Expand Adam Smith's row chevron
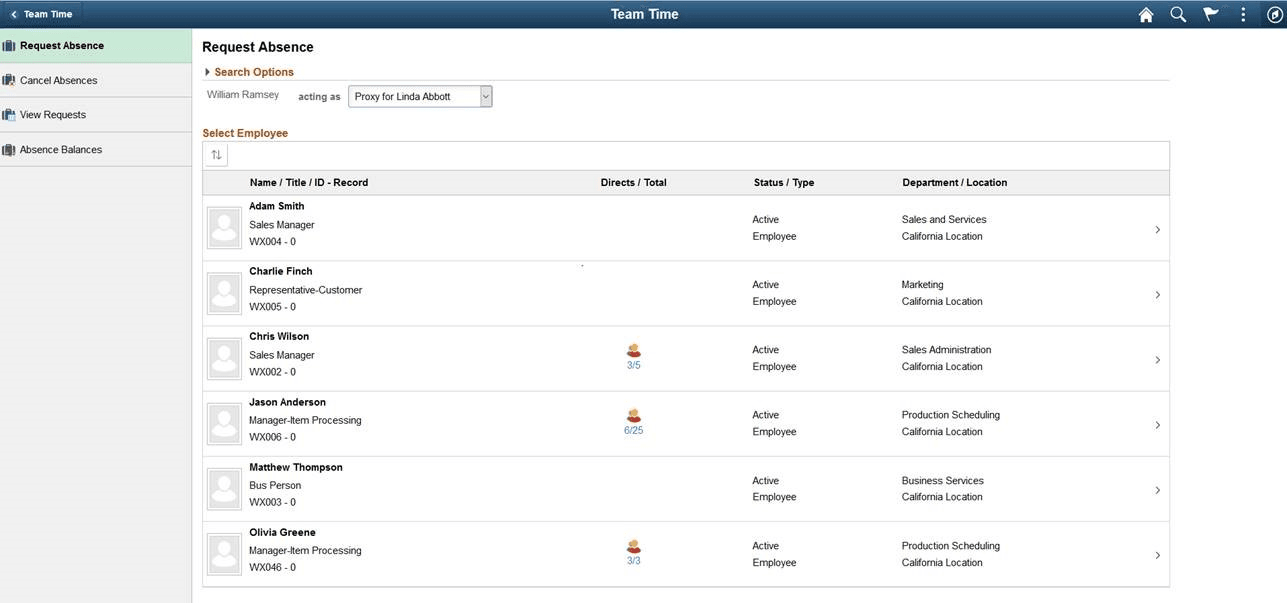Viewport: 1287px width, 603px height. point(1157,229)
